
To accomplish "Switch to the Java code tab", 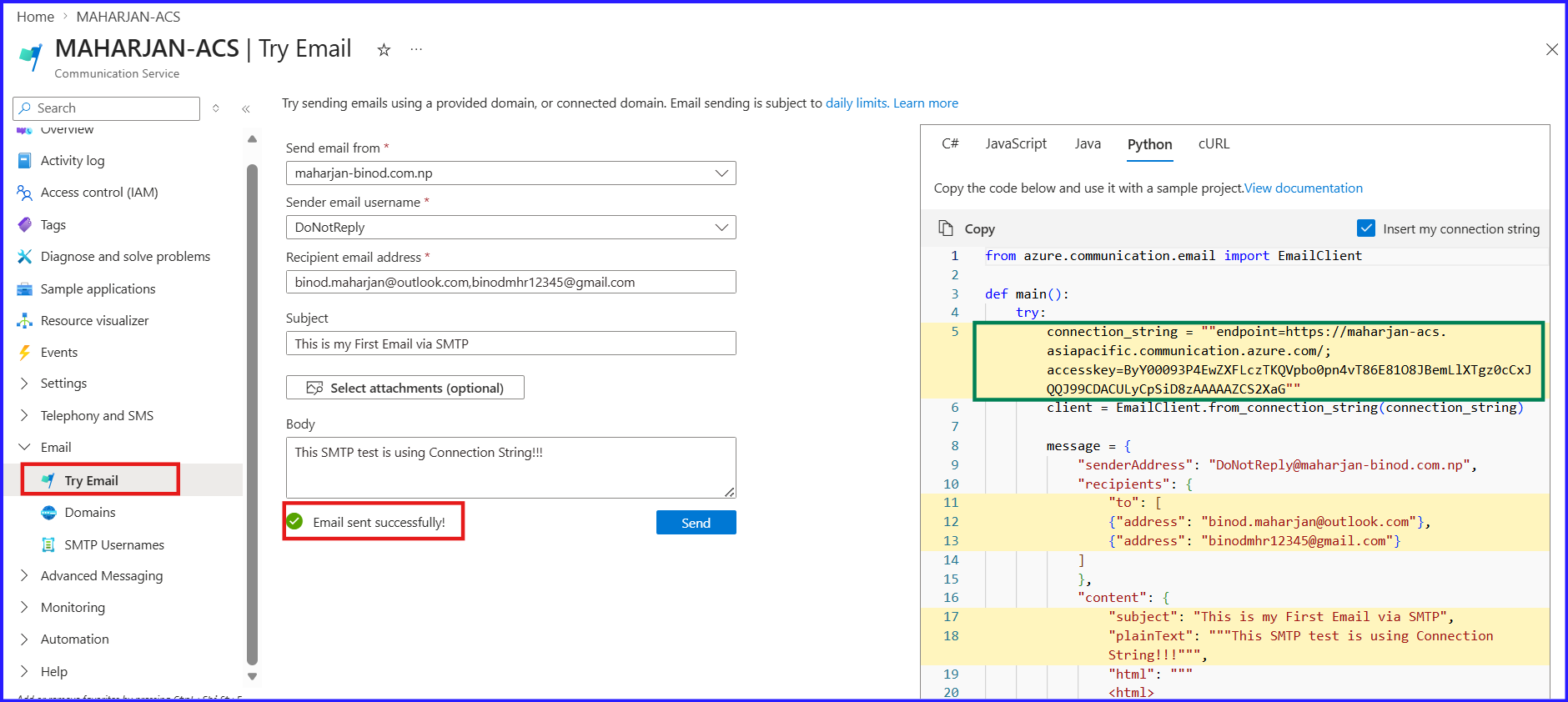I will click(x=1088, y=143).
